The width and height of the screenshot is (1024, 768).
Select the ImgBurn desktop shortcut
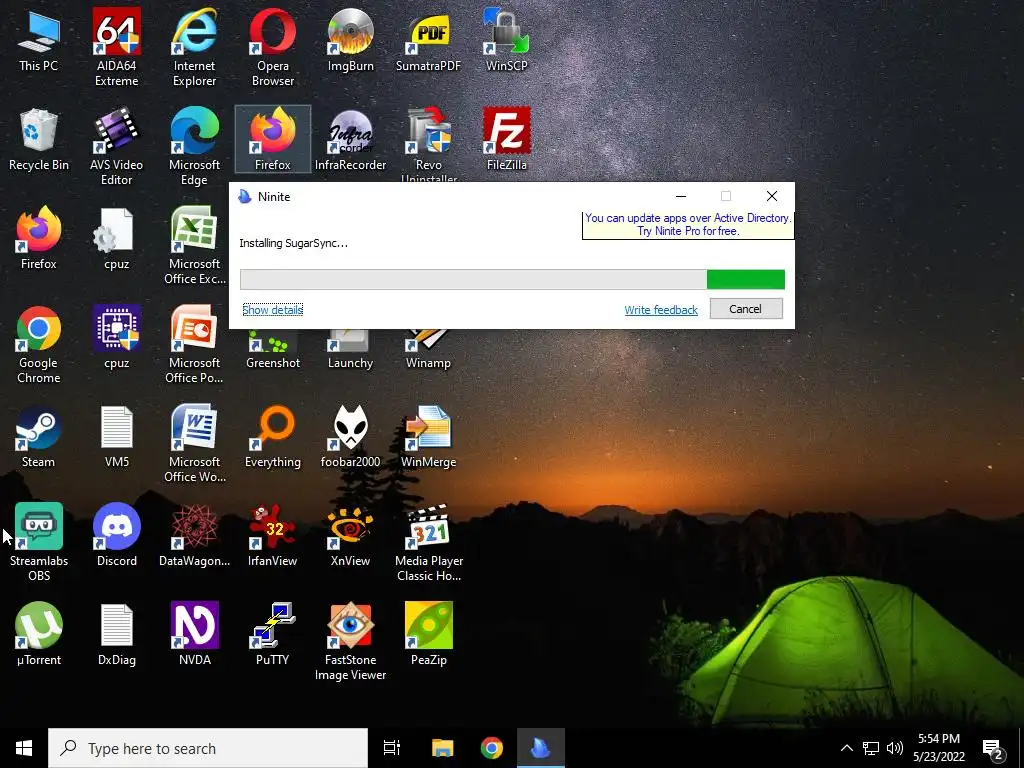[x=351, y=40]
